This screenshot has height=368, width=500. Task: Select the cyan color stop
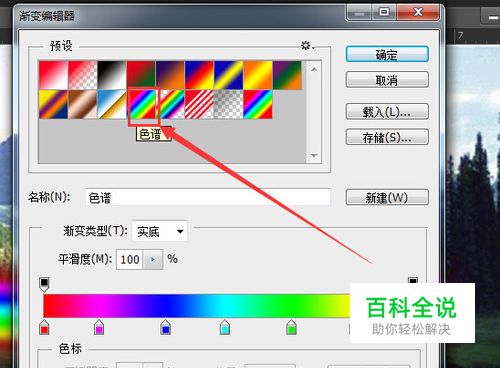pos(225,327)
